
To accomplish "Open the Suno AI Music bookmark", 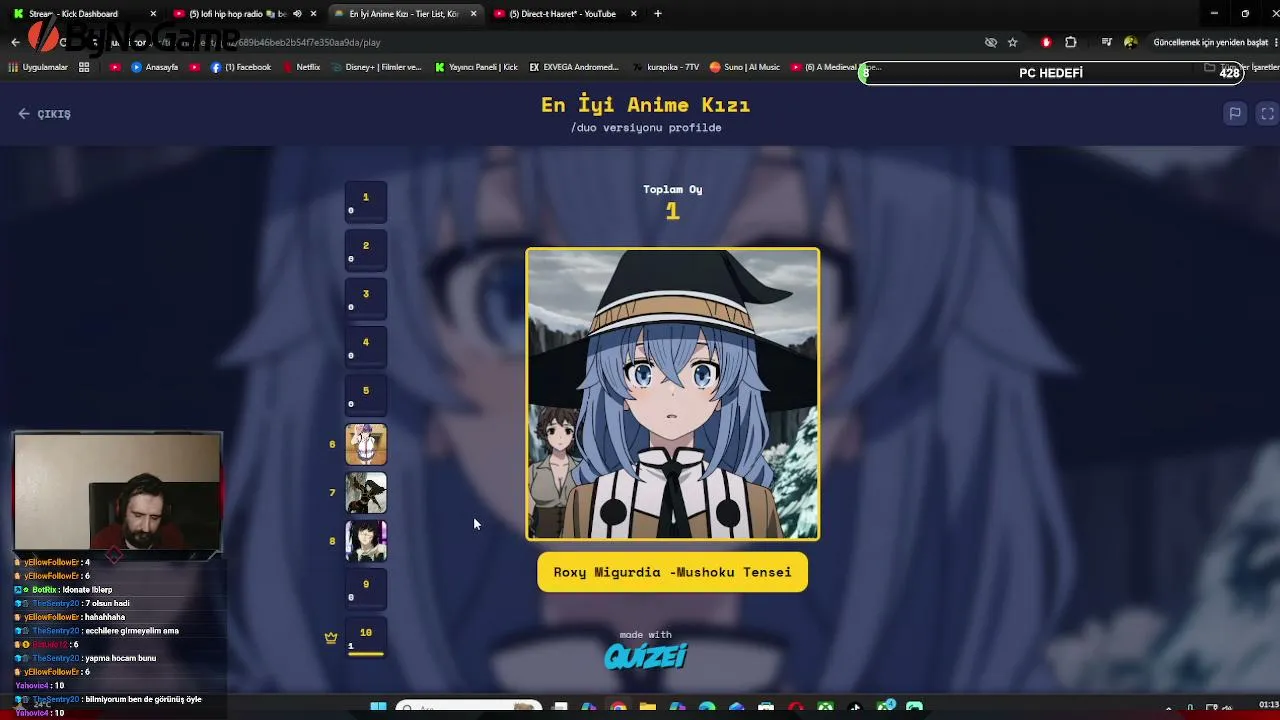I will coord(745,67).
